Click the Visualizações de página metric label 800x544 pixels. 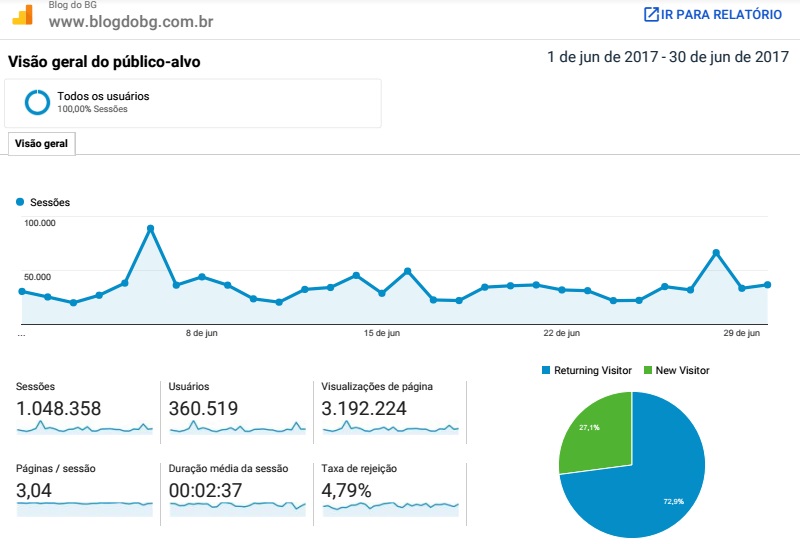click(x=377, y=386)
